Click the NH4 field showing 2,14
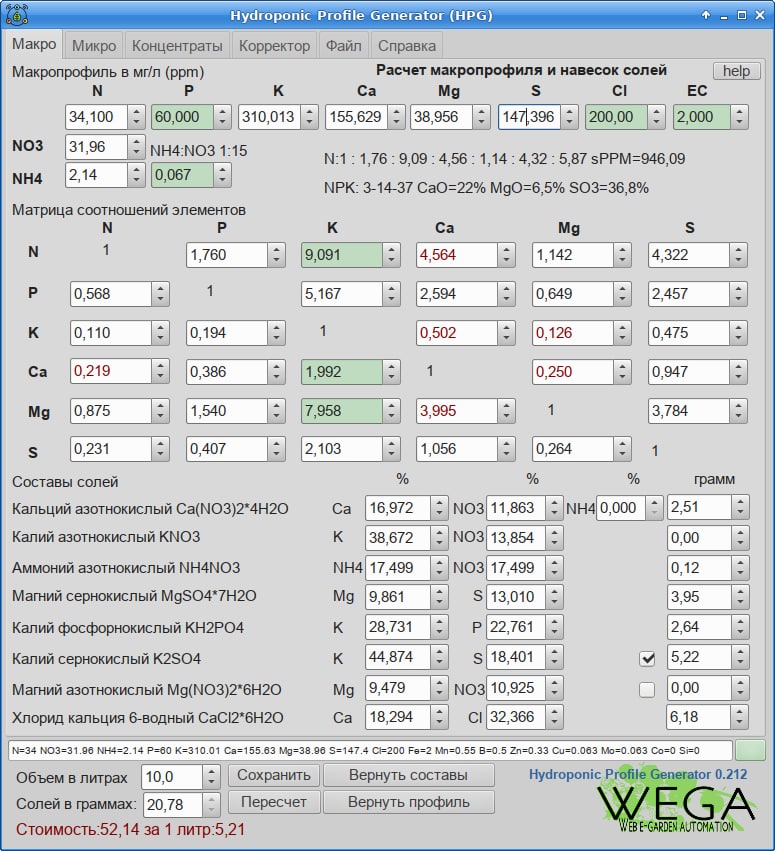775x851 pixels. click(x=97, y=175)
